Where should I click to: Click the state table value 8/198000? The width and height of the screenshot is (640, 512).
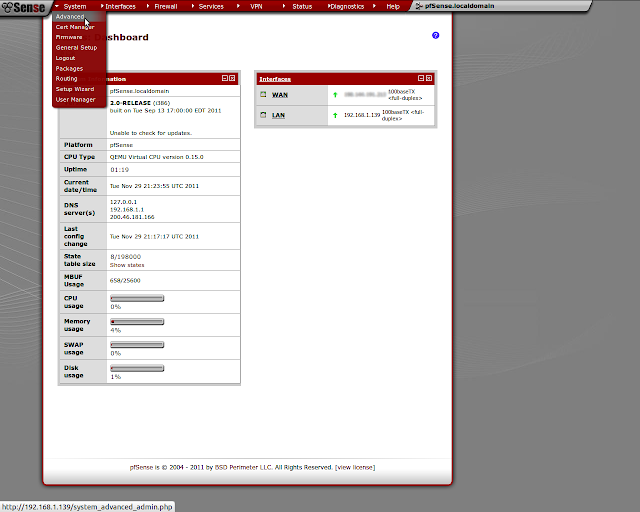pos(125,256)
